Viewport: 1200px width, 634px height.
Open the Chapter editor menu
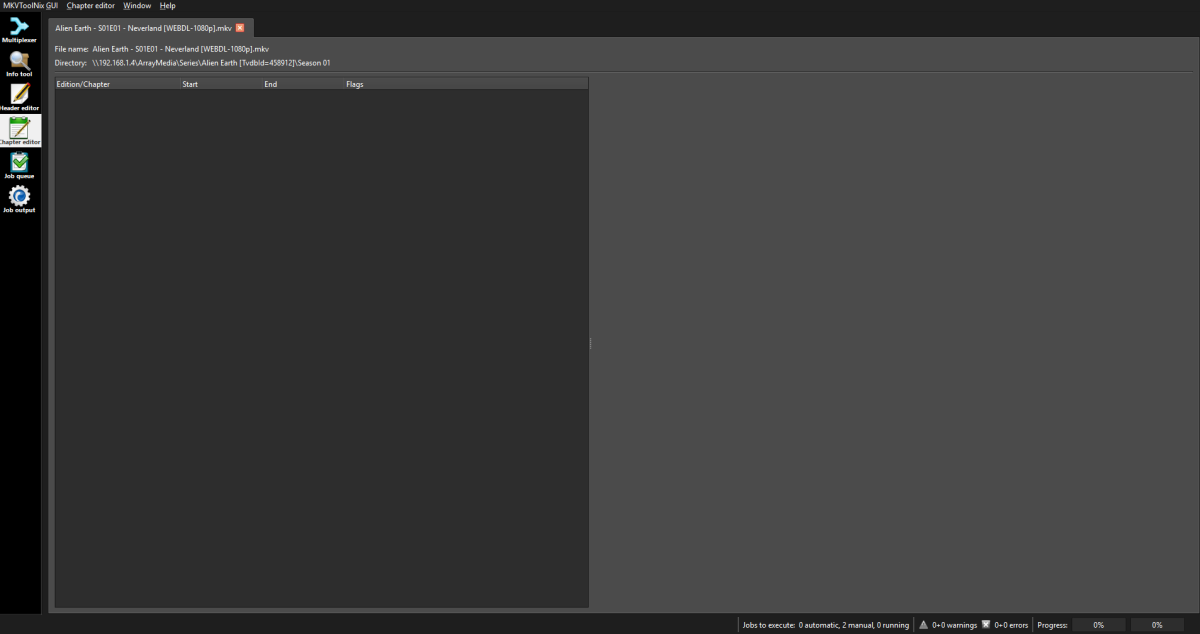[89, 5]
